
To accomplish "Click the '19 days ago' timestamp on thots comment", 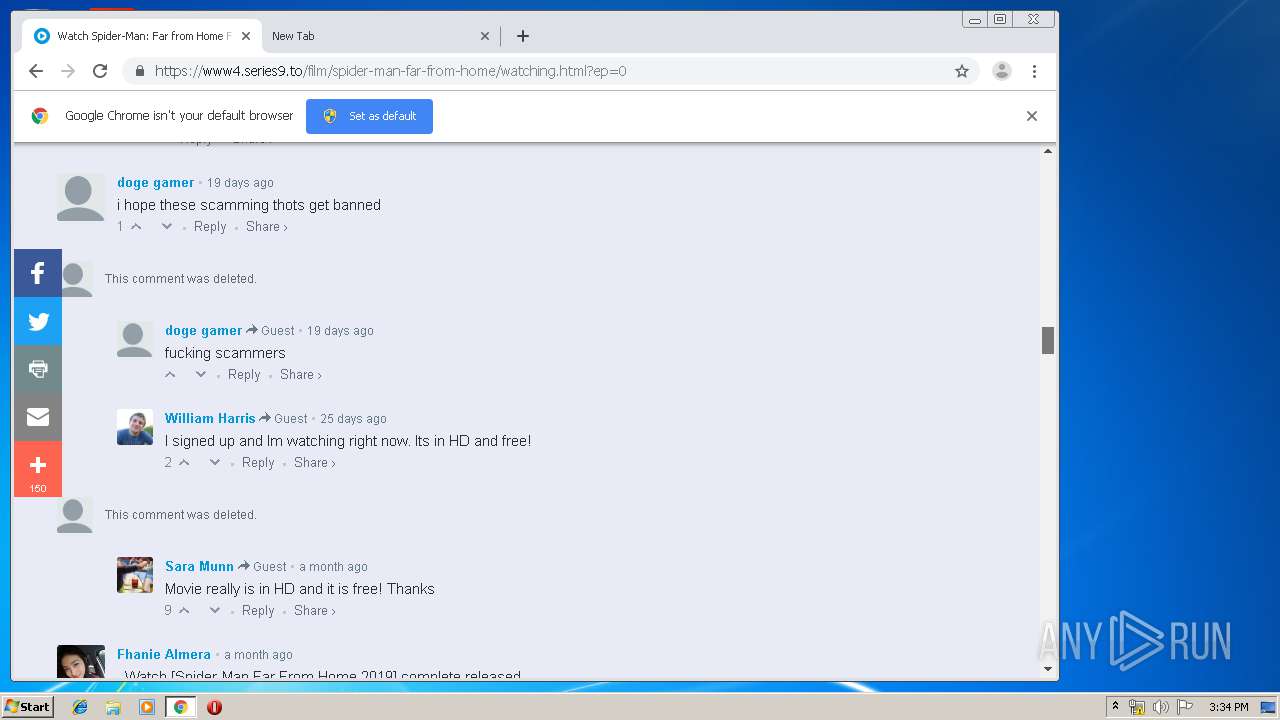I will pyautogui.click(x=240, y=183).
